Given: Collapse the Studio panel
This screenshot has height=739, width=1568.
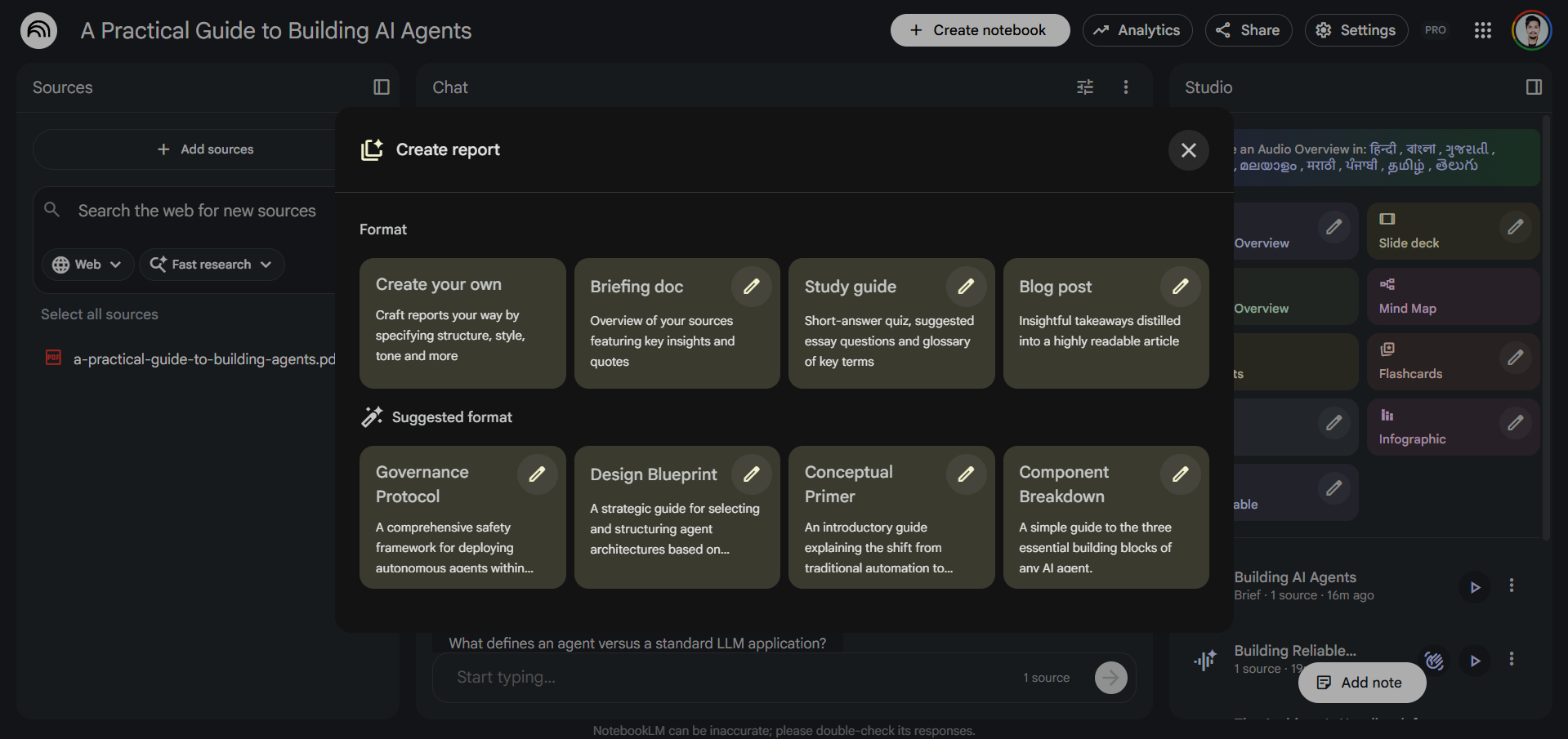Looking at the screenshot, I should point(1534,87).
